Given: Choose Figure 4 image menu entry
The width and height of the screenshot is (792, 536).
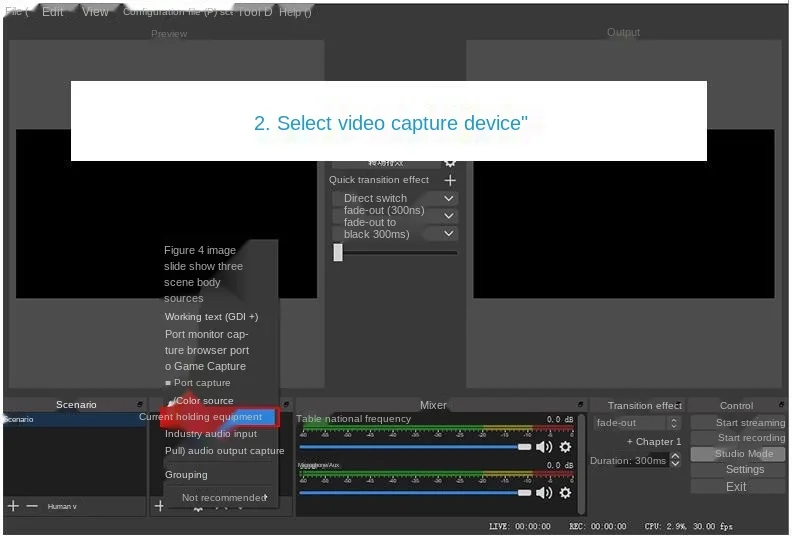Looking at the screenshot, I should 200,251.
